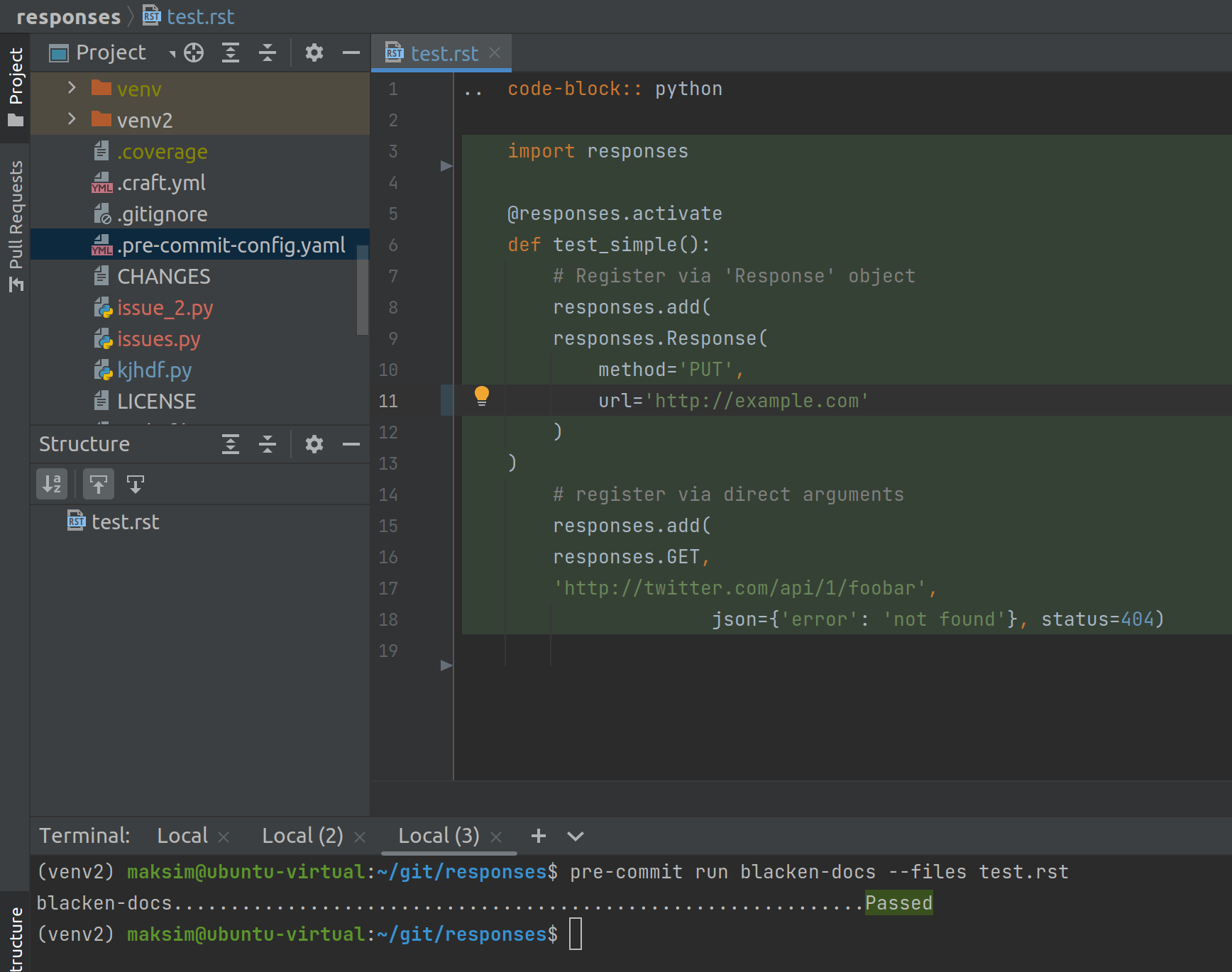1232x972 pixels.
Task: Collapse all in Project panel toolbar
Action: click(268, 53)
